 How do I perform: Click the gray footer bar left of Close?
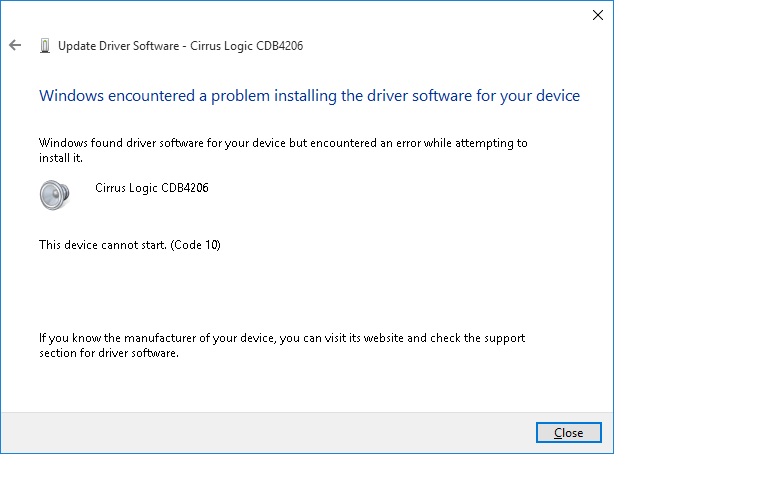click(x=268, y=432)
